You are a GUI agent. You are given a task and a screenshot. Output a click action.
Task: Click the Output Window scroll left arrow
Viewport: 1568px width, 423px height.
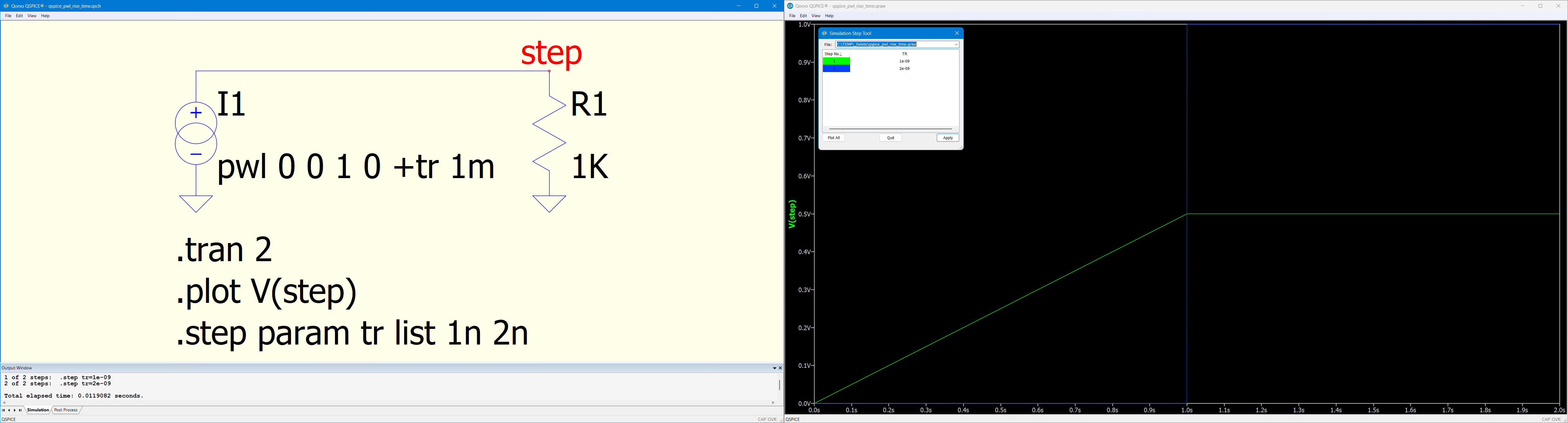tap(4, 403)
